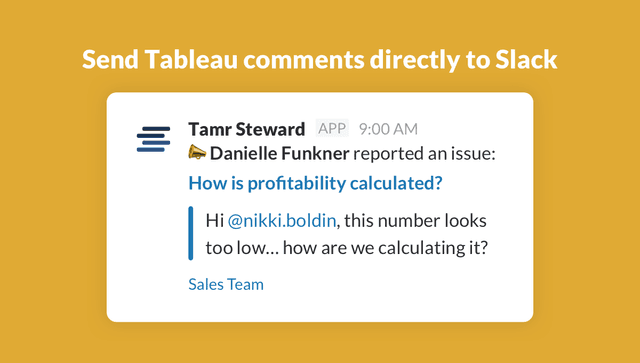Click the yellow background outside the card
This screenshot has height=363, width=640.
pos(53,204)
